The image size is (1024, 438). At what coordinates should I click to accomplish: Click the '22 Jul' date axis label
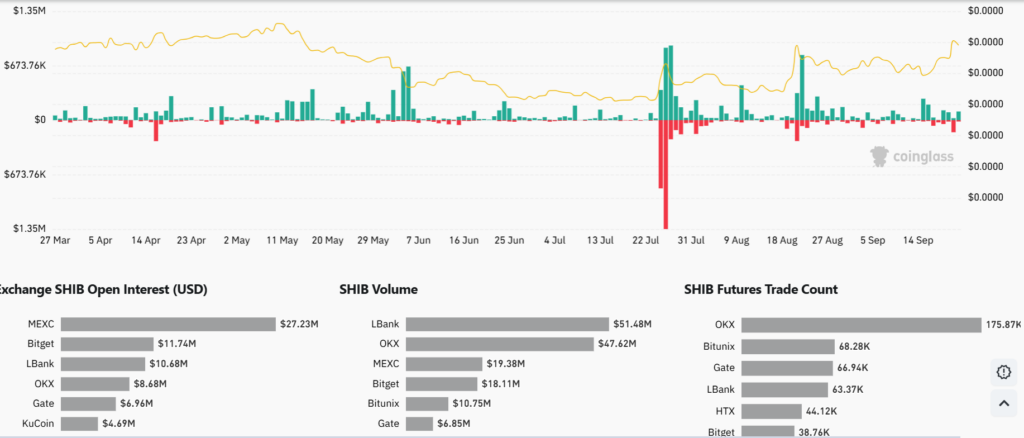[646, 240]
